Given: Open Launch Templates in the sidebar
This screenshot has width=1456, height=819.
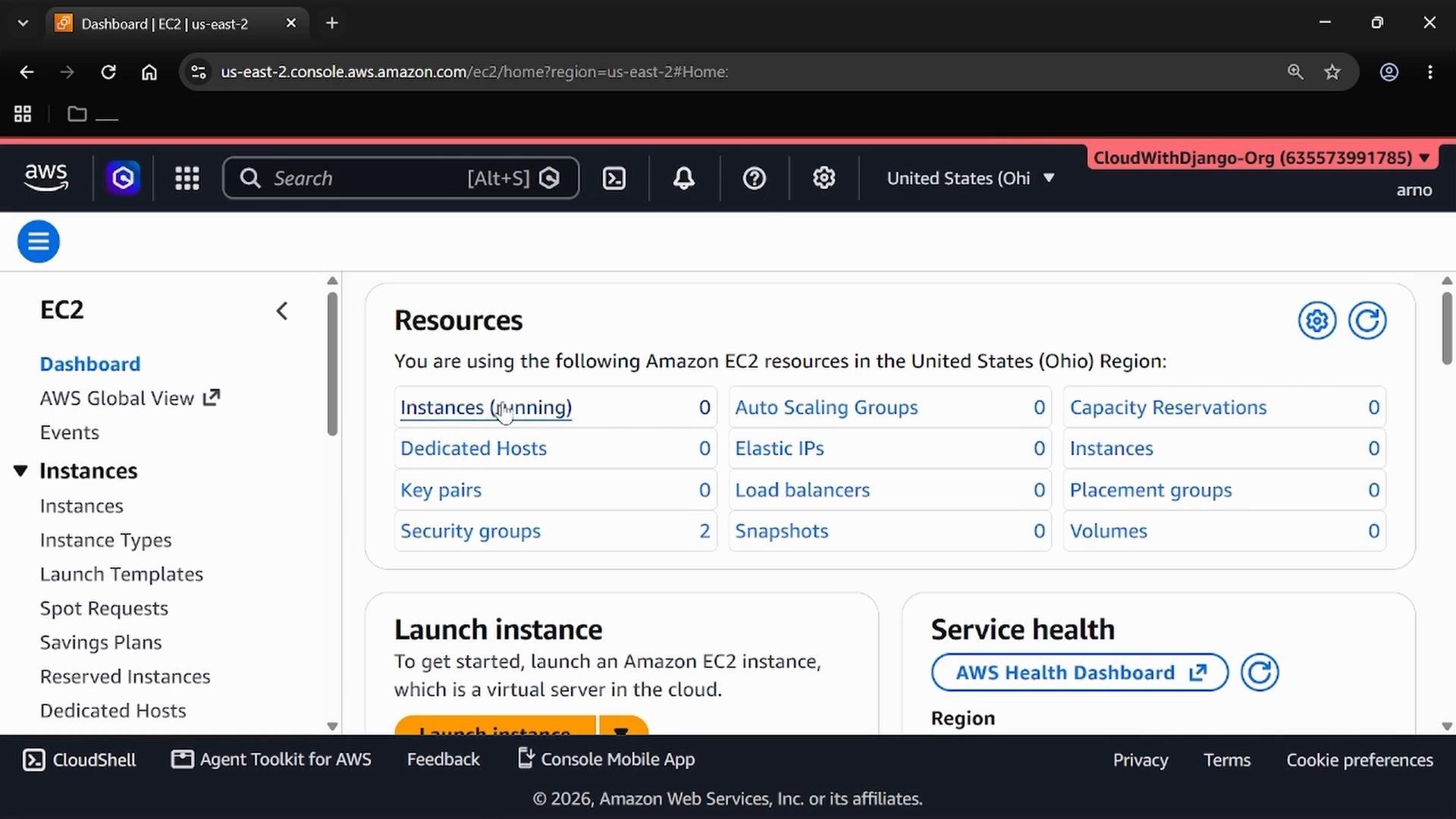Looking at the screenshot, I should click(x=121, y=574).
